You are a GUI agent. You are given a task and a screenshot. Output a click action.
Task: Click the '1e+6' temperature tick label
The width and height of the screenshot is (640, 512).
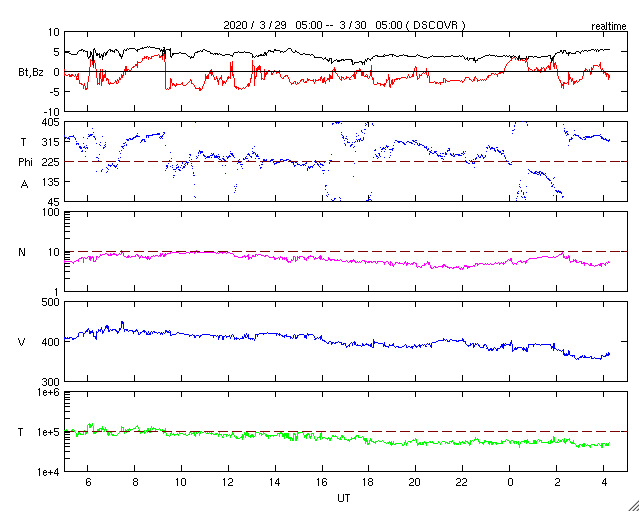click(49, 392)
